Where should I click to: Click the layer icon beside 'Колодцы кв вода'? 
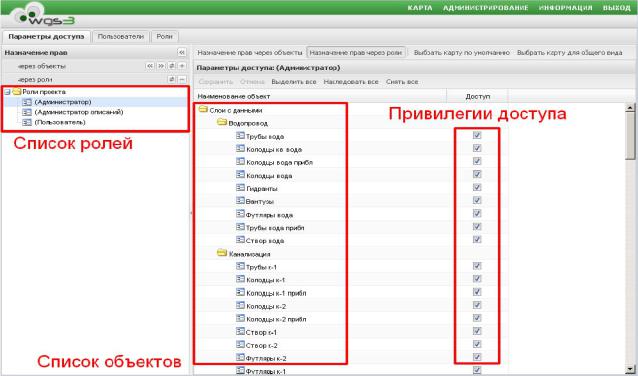tap(240, 149)
